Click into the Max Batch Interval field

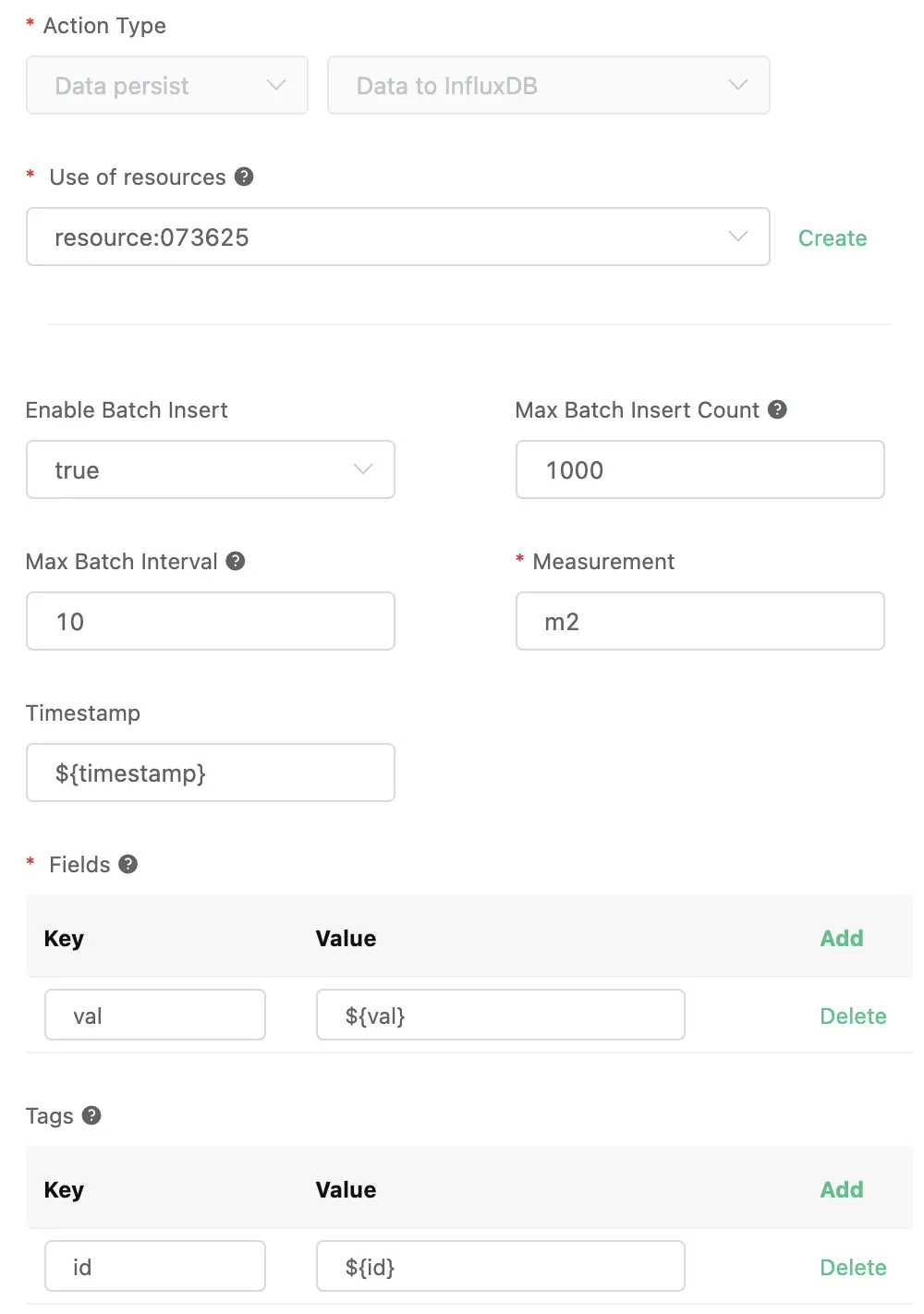coord(211,622)
